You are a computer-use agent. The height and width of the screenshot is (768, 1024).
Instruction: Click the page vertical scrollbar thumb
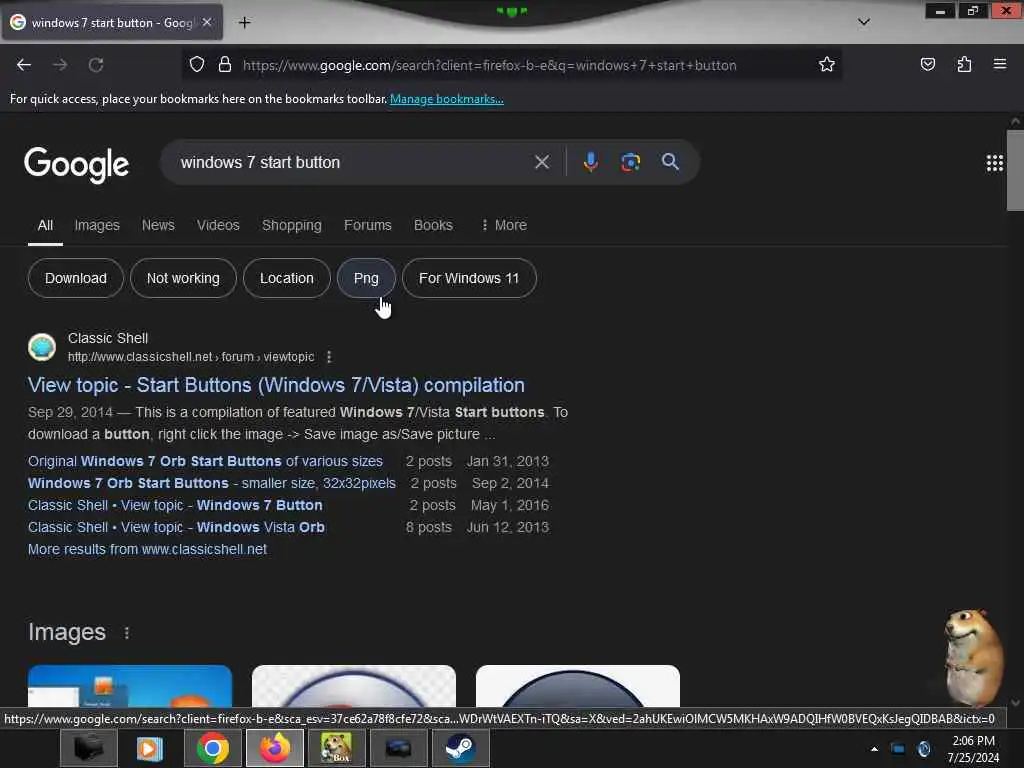[x=1015, y=170]
